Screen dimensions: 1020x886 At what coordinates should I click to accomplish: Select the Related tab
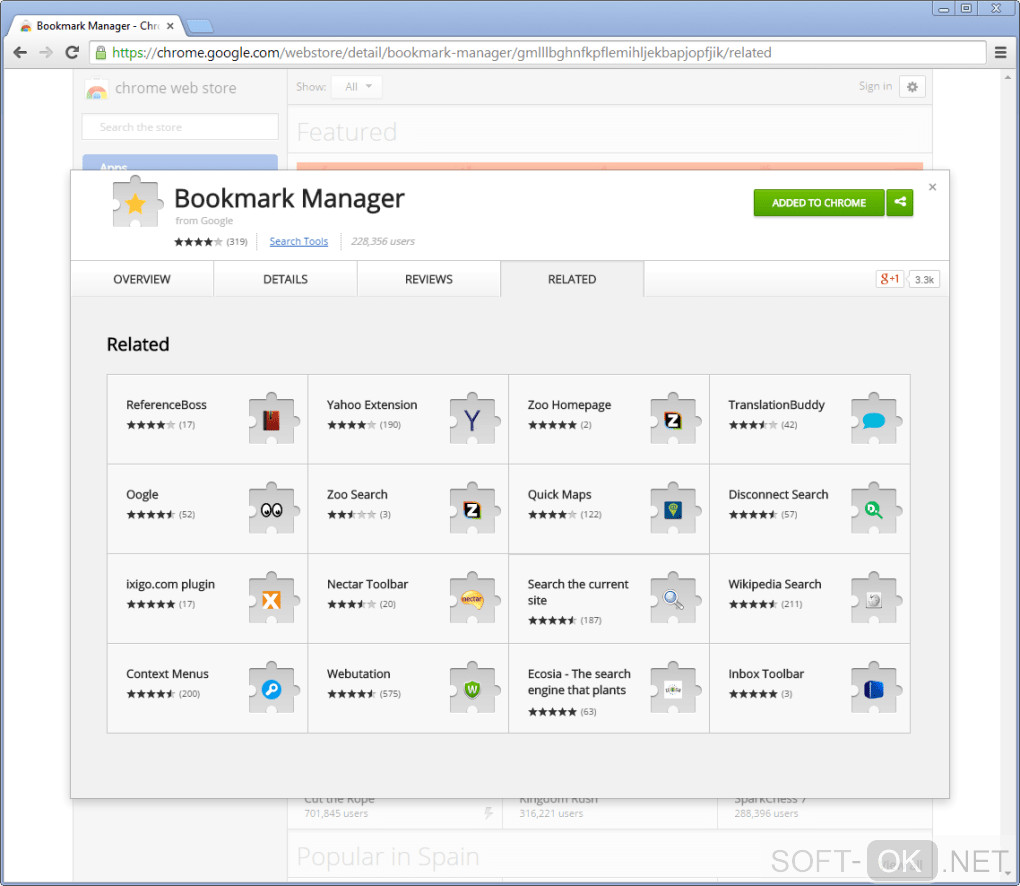pos(572,279)
